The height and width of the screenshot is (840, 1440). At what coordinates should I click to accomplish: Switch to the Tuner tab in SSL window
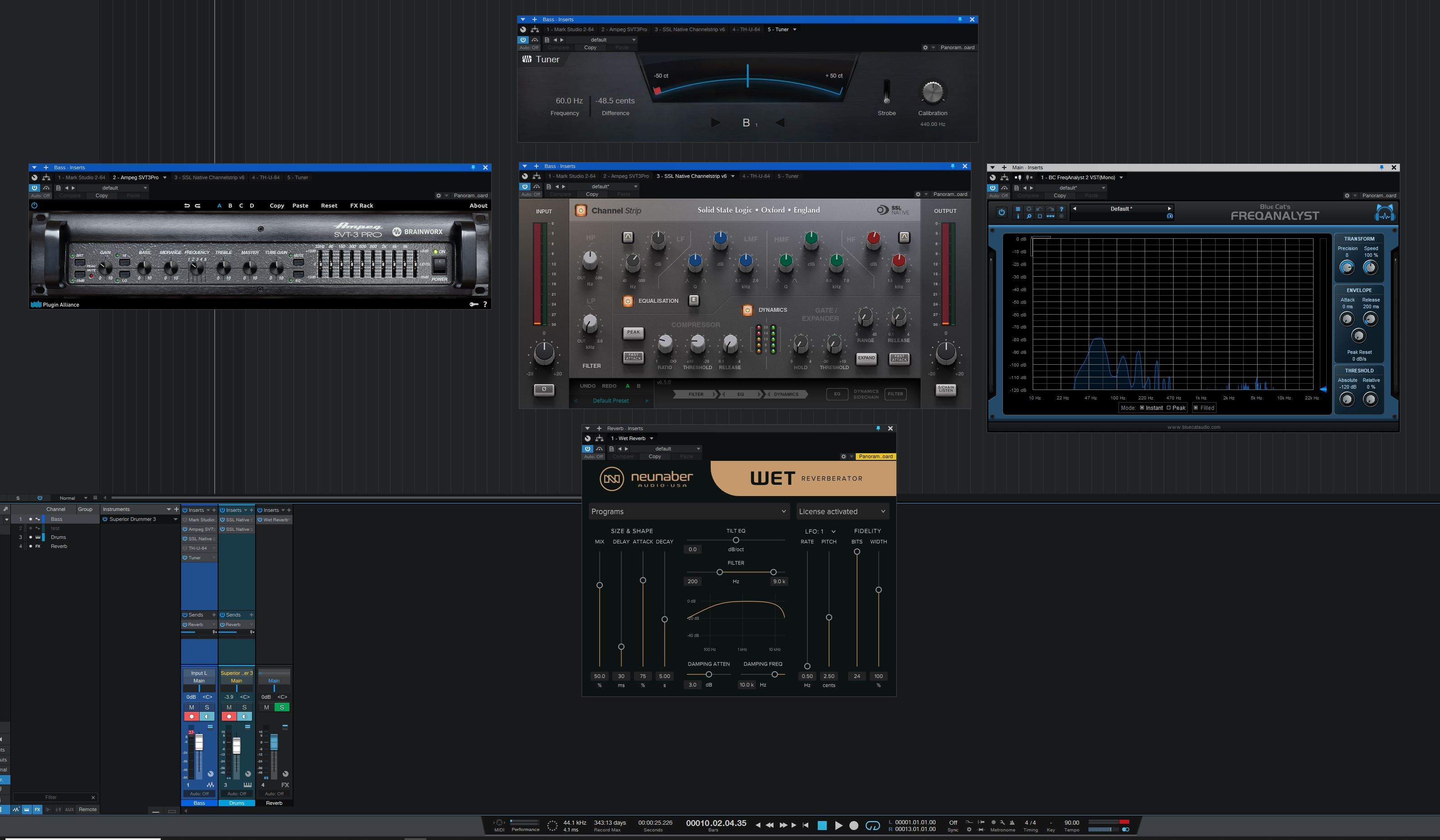click(x=788, y=176)
